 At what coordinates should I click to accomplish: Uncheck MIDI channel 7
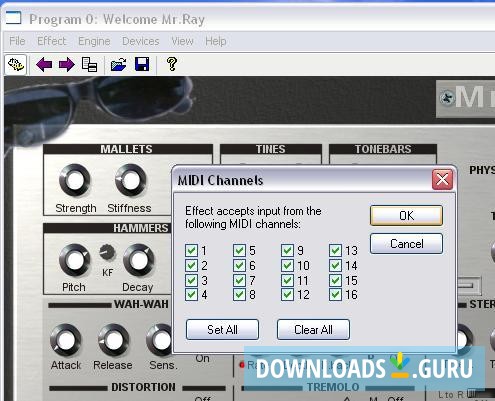[239, 280]
